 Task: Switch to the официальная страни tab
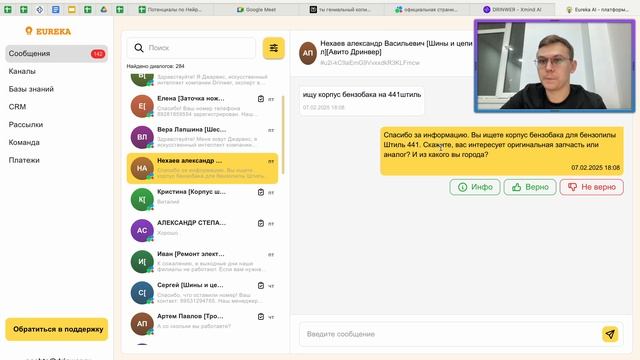click(x=427, y=9)
